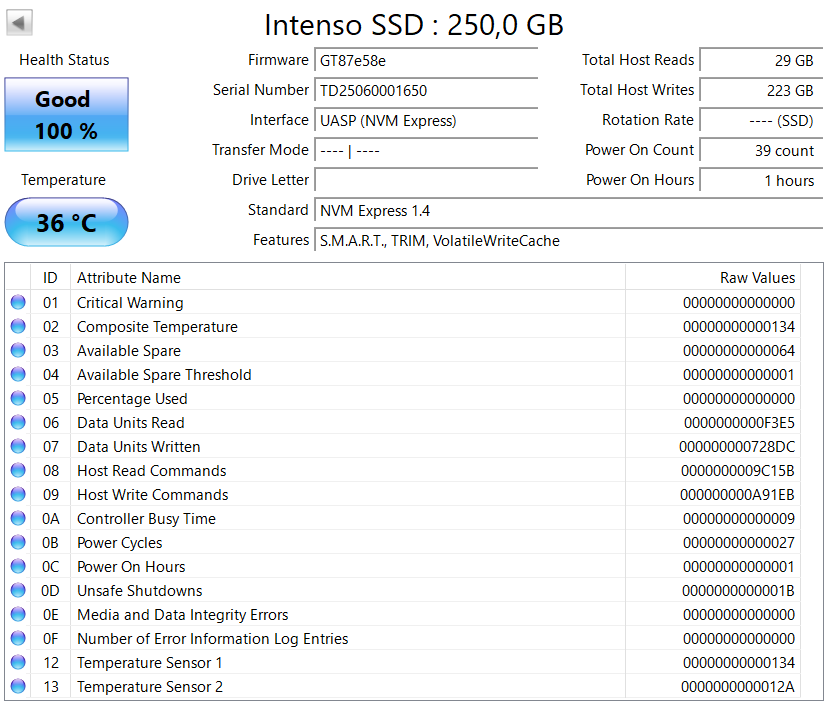
Task: Click the indicator beside Percentage Used
Action: [x=17, y=399]
